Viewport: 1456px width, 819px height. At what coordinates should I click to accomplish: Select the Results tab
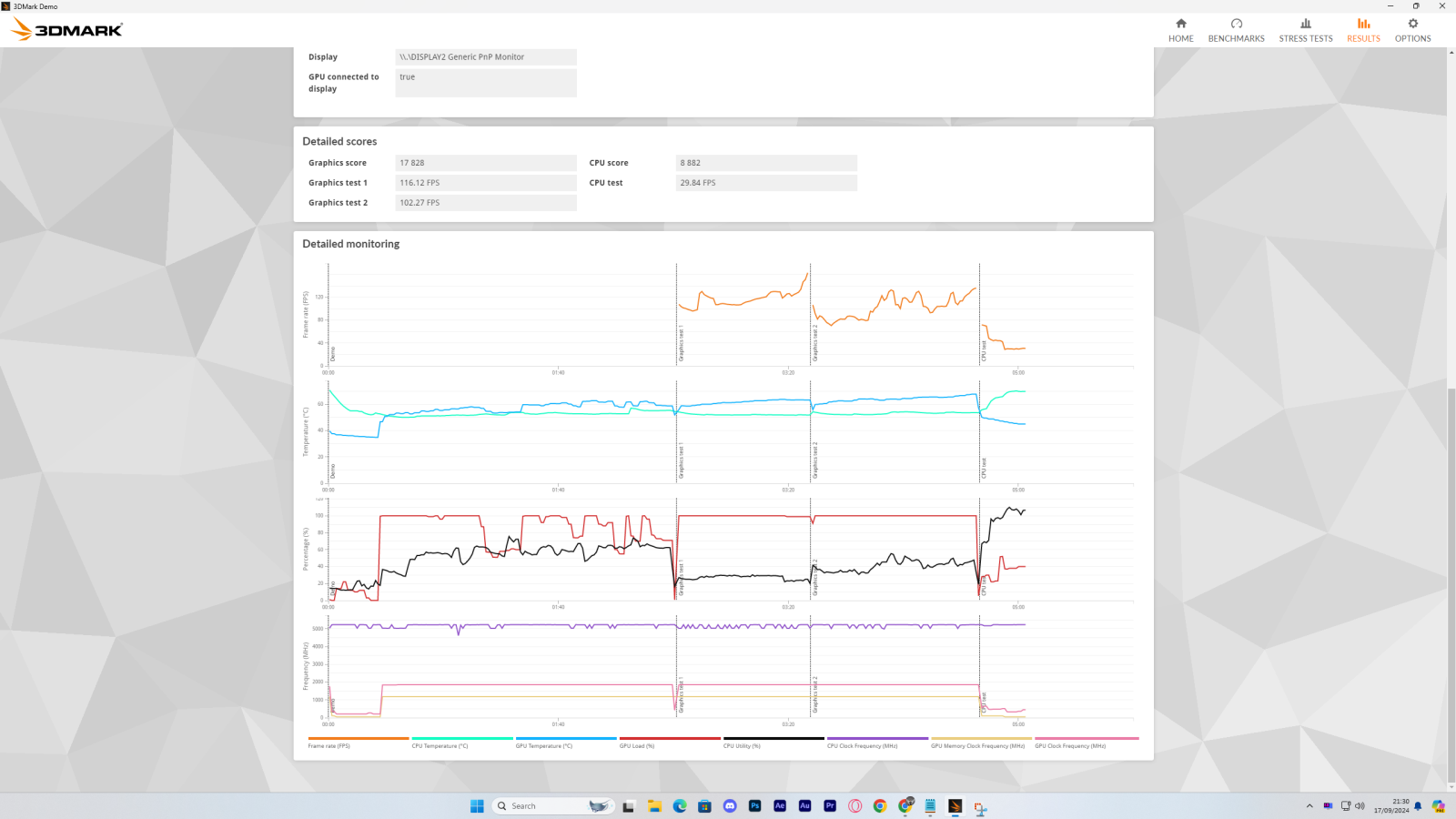tap(1363, 30)
